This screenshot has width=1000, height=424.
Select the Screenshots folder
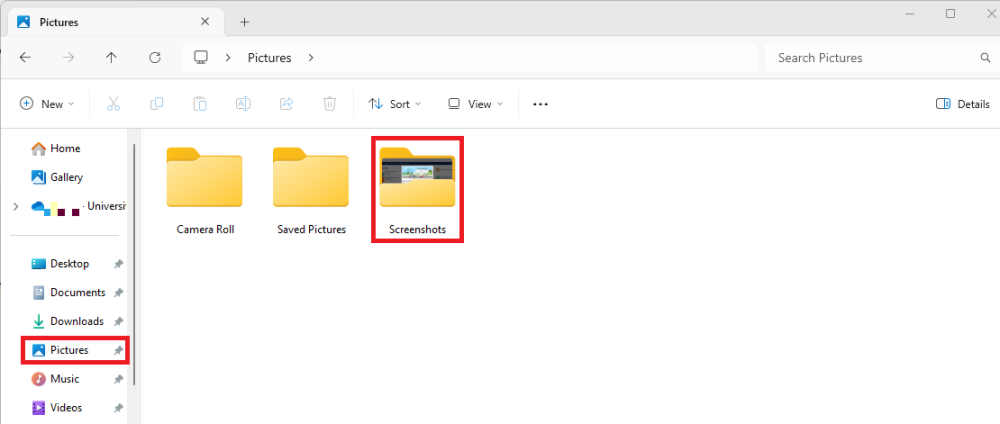click(x=418, y=189)
